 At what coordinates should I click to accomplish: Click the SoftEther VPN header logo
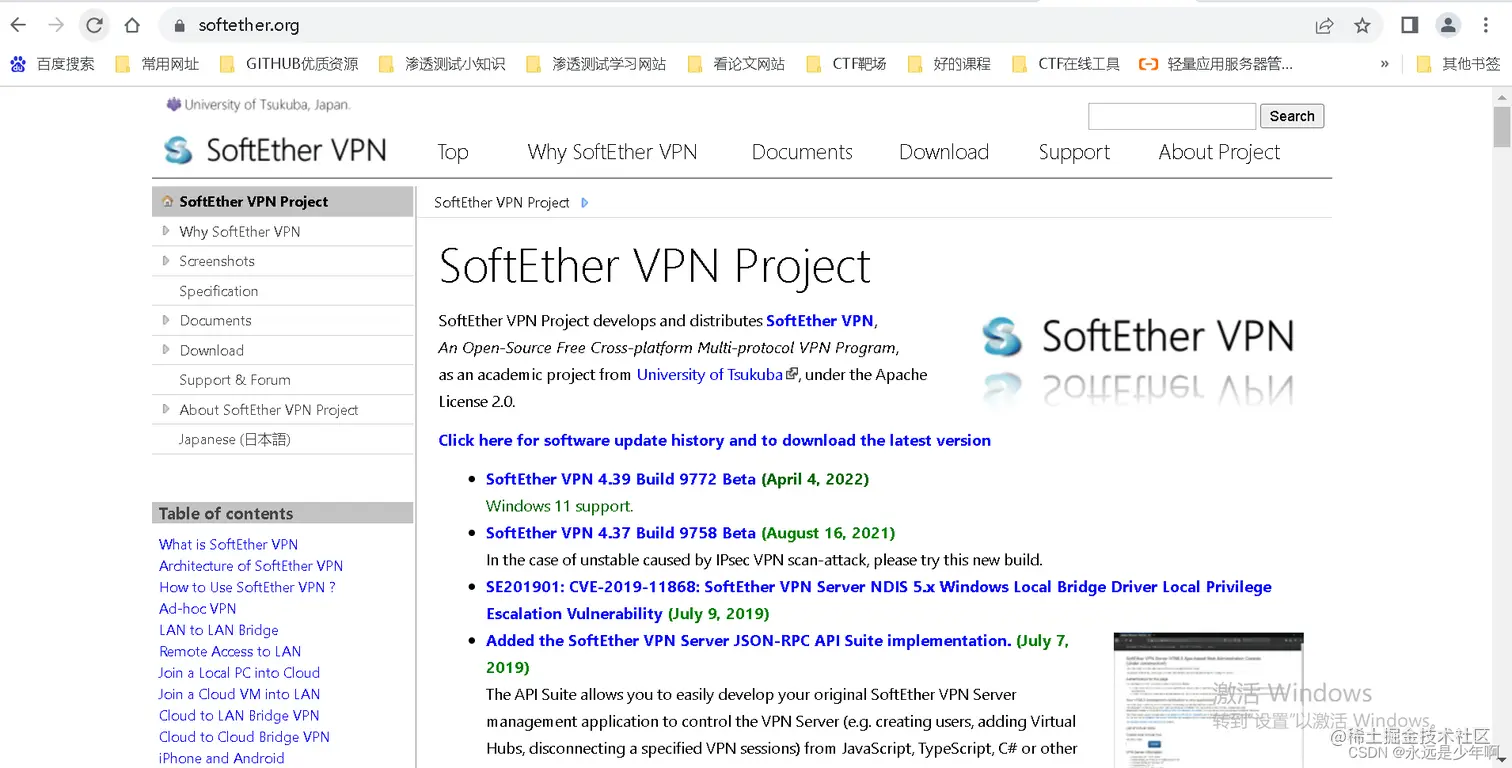275,150
